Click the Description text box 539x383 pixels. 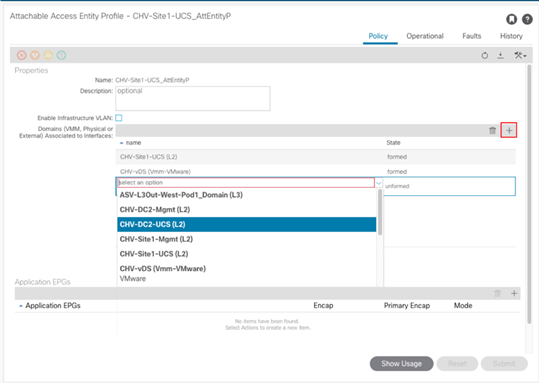[193, 98]
